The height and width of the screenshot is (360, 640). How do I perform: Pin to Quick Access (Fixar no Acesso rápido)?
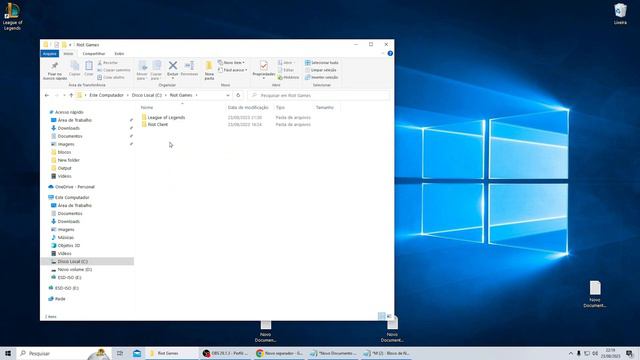(55, 70)
